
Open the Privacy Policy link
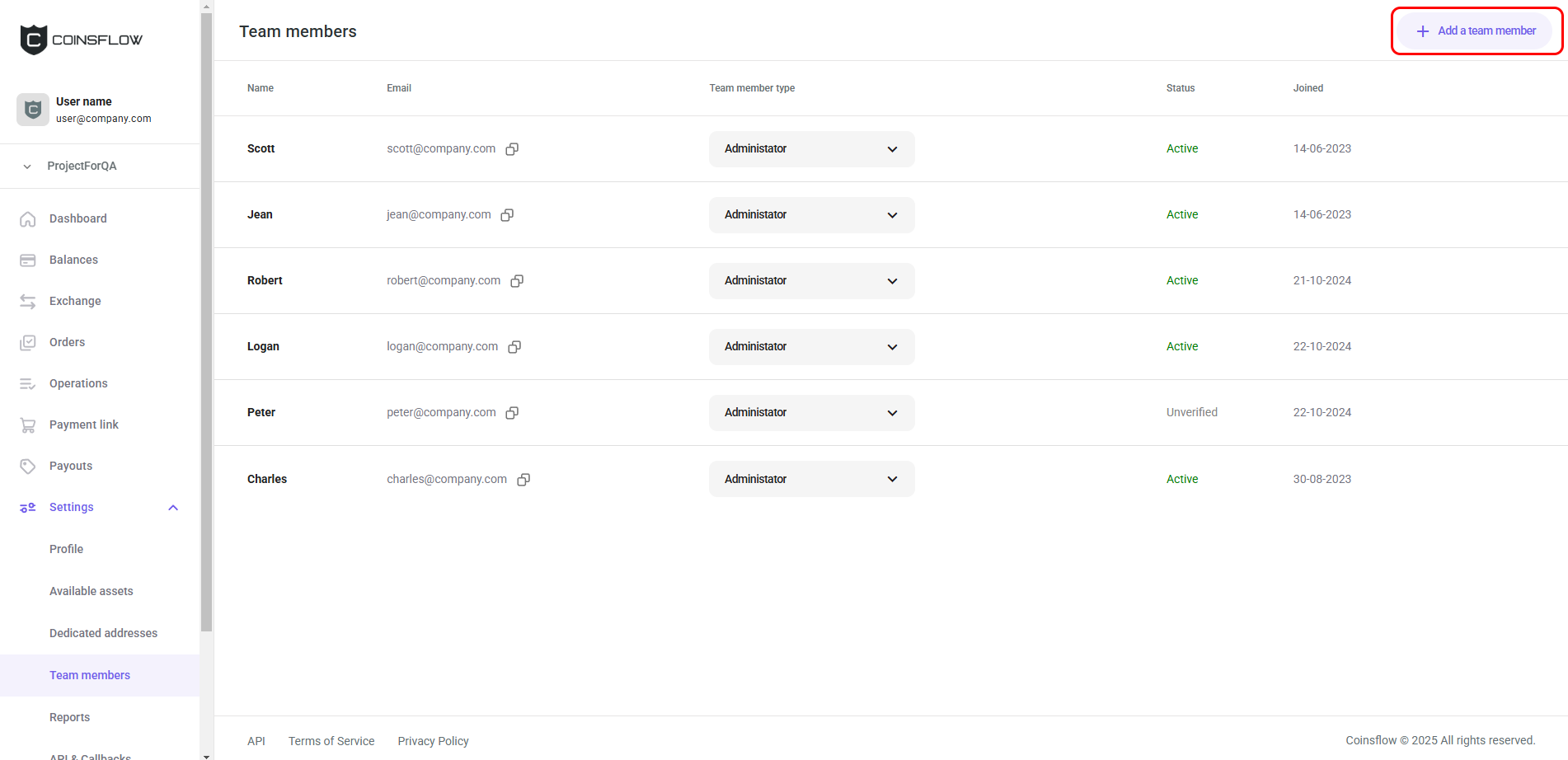tap(433, 741)
